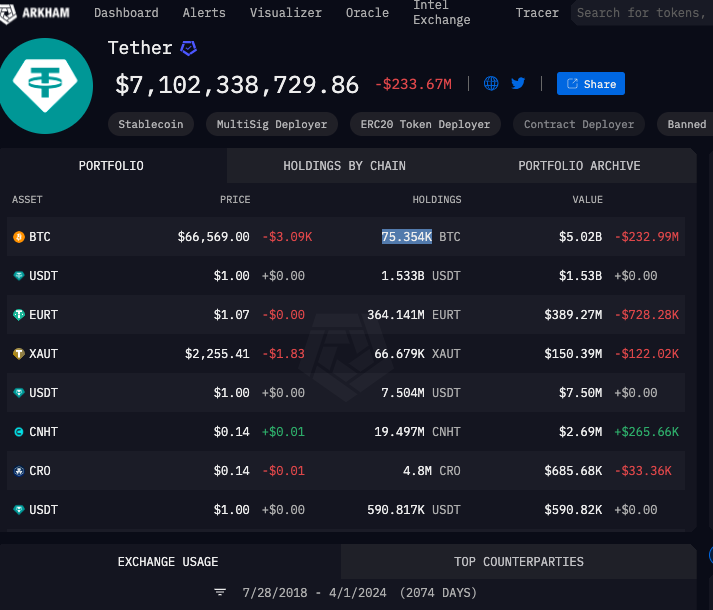Sort by the PRICE column header
Viewport: 713px width, 610px height.
235,200
